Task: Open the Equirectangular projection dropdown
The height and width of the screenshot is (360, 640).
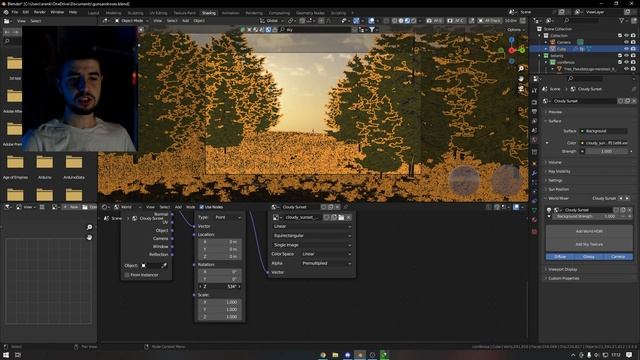Action: coord(312,236)
